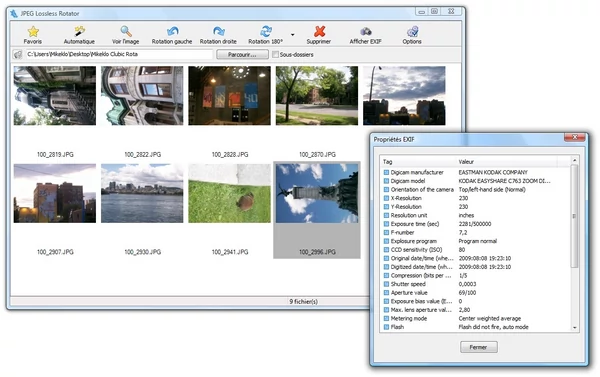Browse folders with the Parcourir button
Screen dimensions: 600x377
242,55
